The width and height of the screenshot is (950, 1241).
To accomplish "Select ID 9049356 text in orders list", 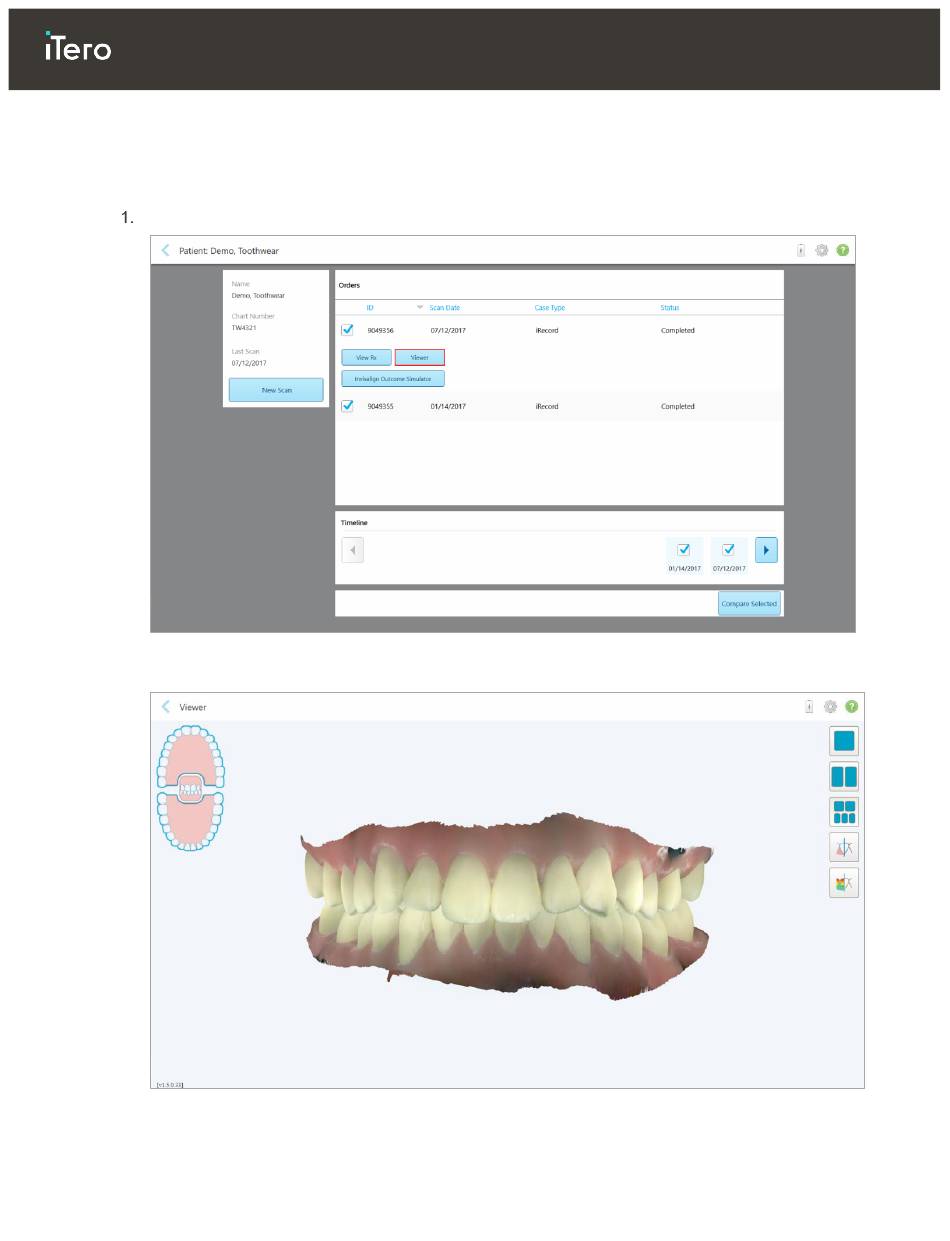I will coord(380,330).
